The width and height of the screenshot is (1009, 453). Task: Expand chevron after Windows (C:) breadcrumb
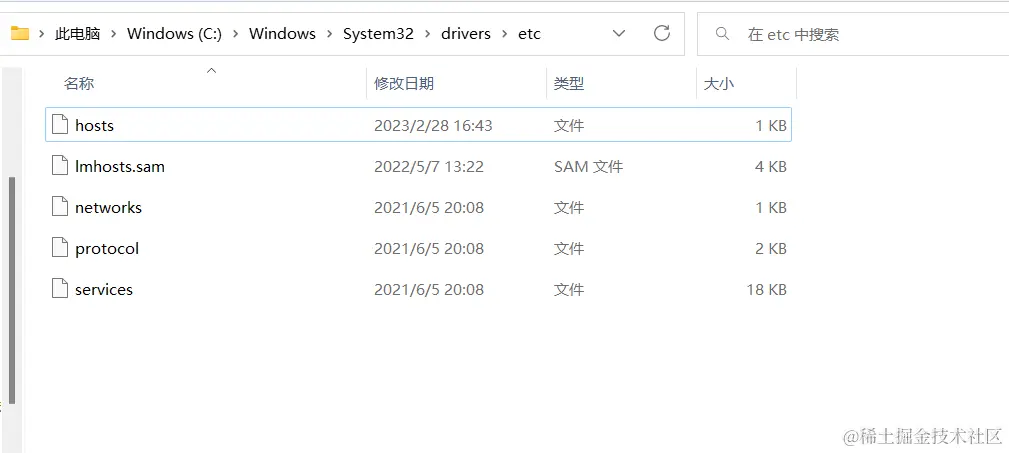pyautogui.click(x=236, y=34)
